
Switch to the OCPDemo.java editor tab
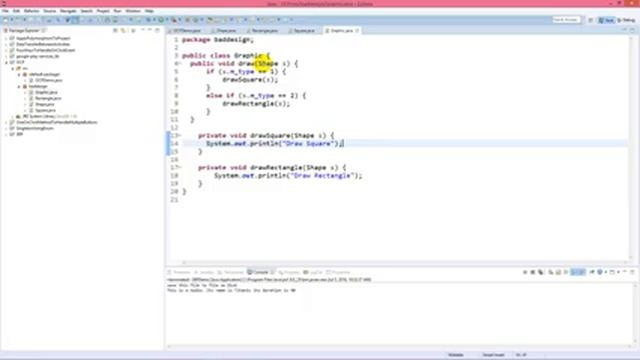click(x=186, y=31)
